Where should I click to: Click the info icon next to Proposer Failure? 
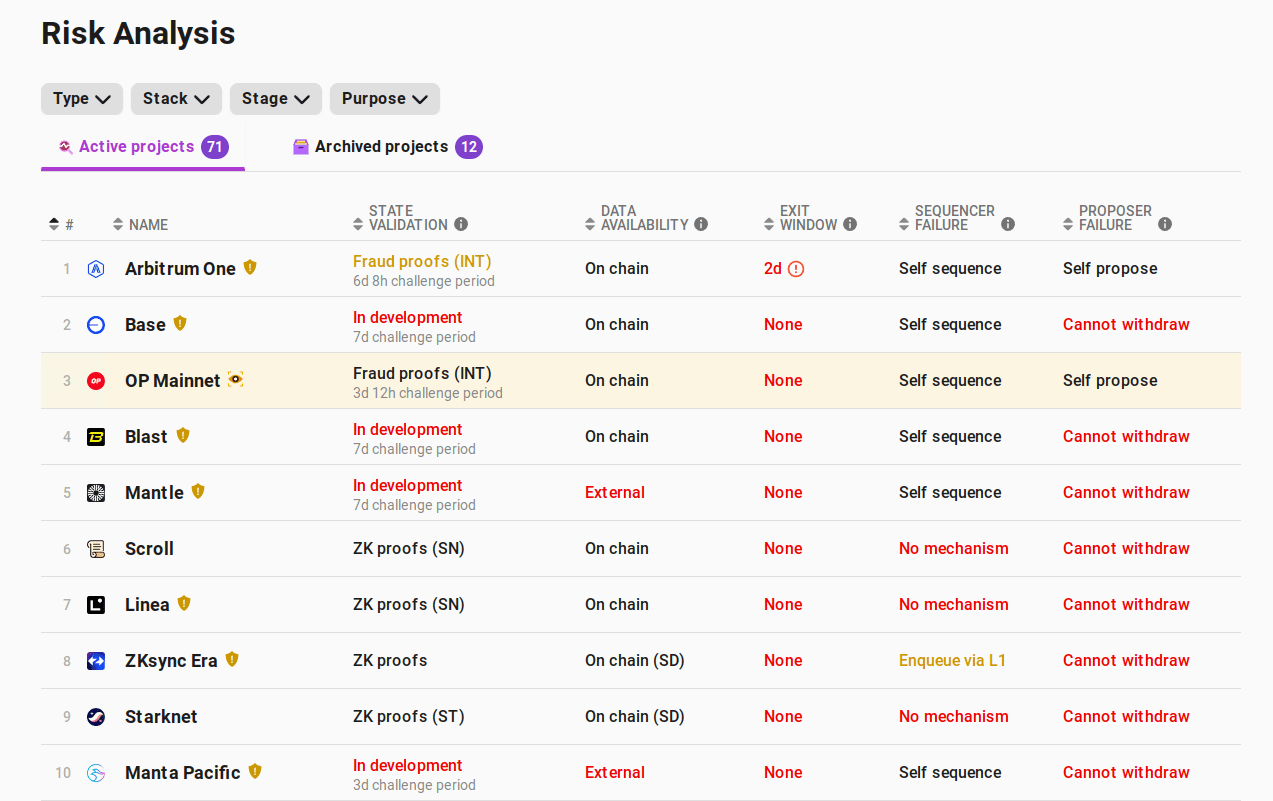pyautogui.click(x=1165, y=224)
